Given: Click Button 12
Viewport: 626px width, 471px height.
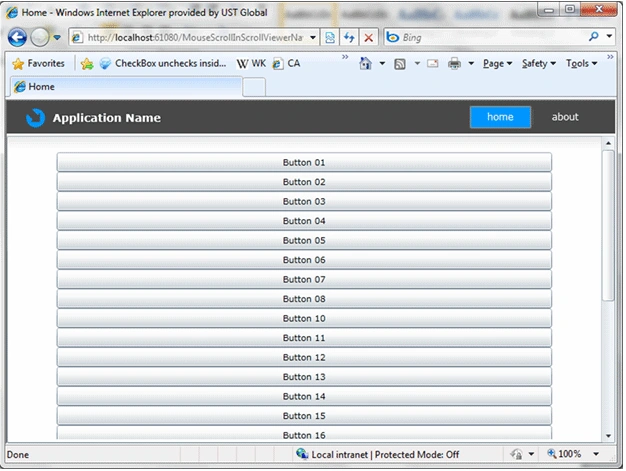Looking at the screenshot, I should (304, 357).
